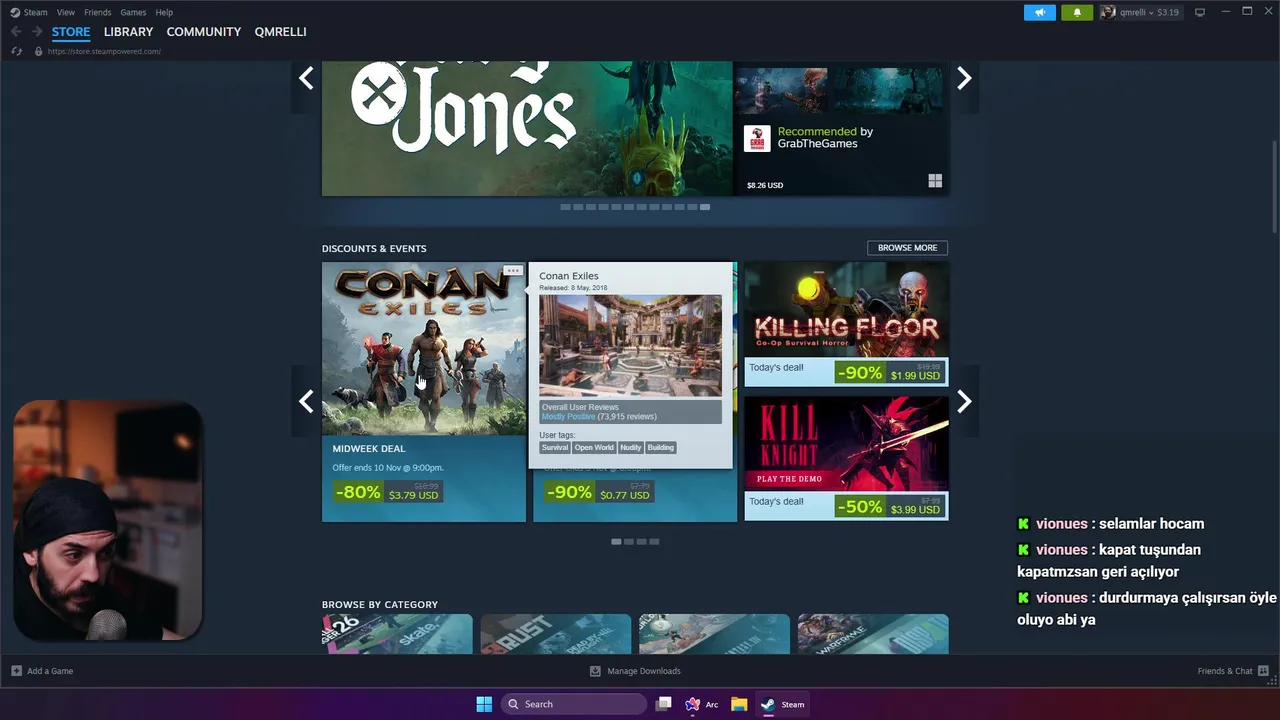Image resolution: width=1280 pixels, height=720 pixels.
Task: Click the BROWSE MORE button
Action: click(907, 248)
